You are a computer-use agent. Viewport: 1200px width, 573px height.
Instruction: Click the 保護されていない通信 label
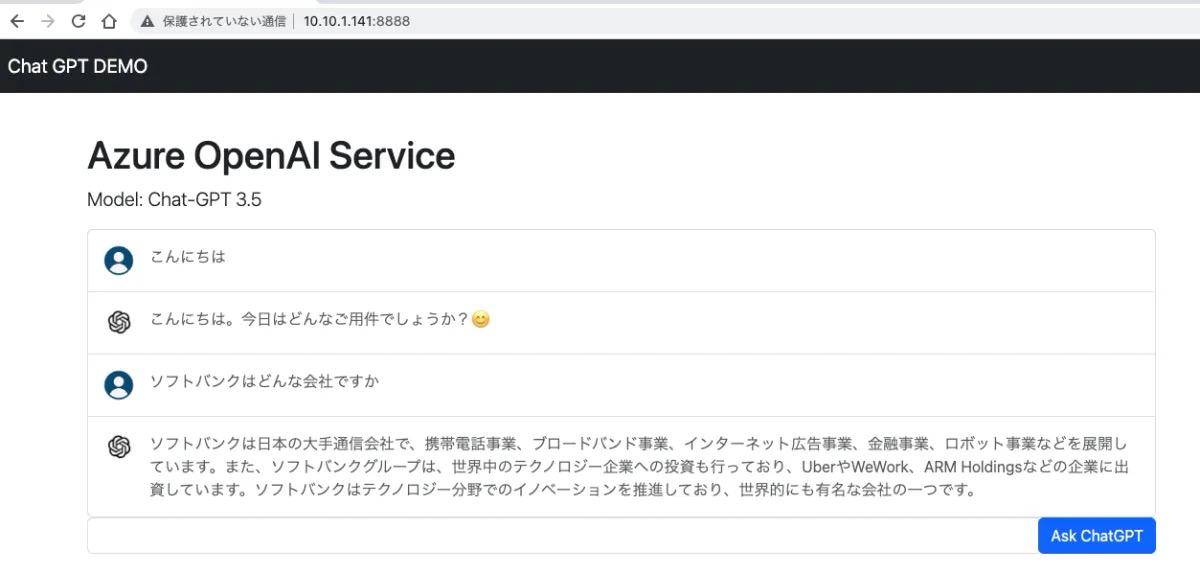point(224,20)
